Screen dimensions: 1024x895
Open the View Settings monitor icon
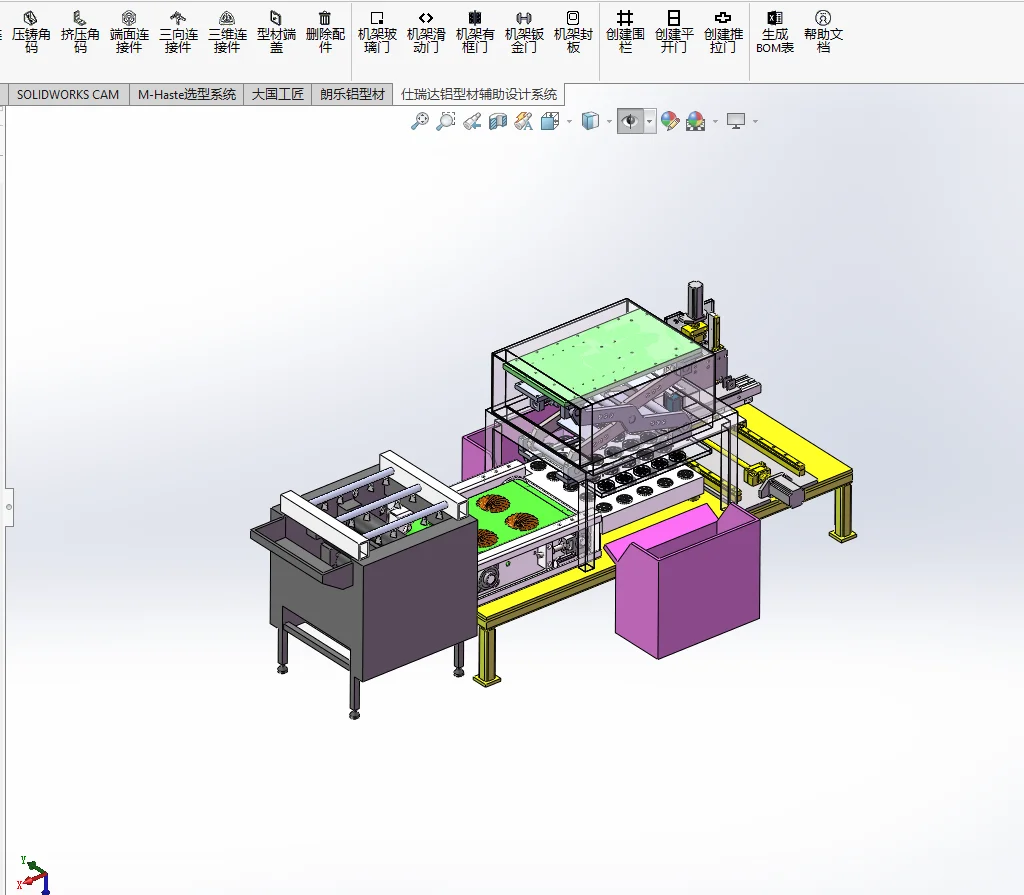pyautogui.click(x=736, y=121)
